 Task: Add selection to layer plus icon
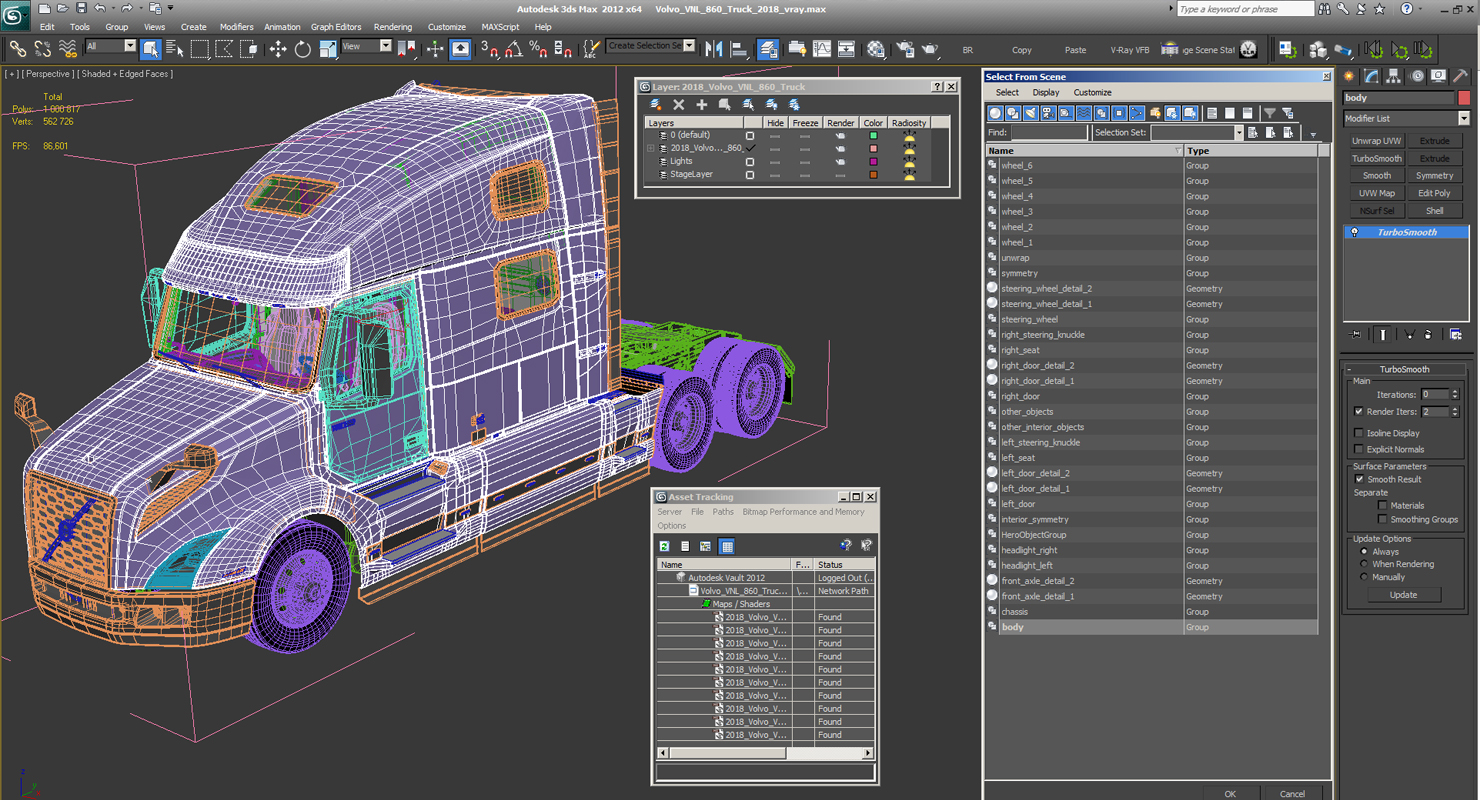click(701, 104)
